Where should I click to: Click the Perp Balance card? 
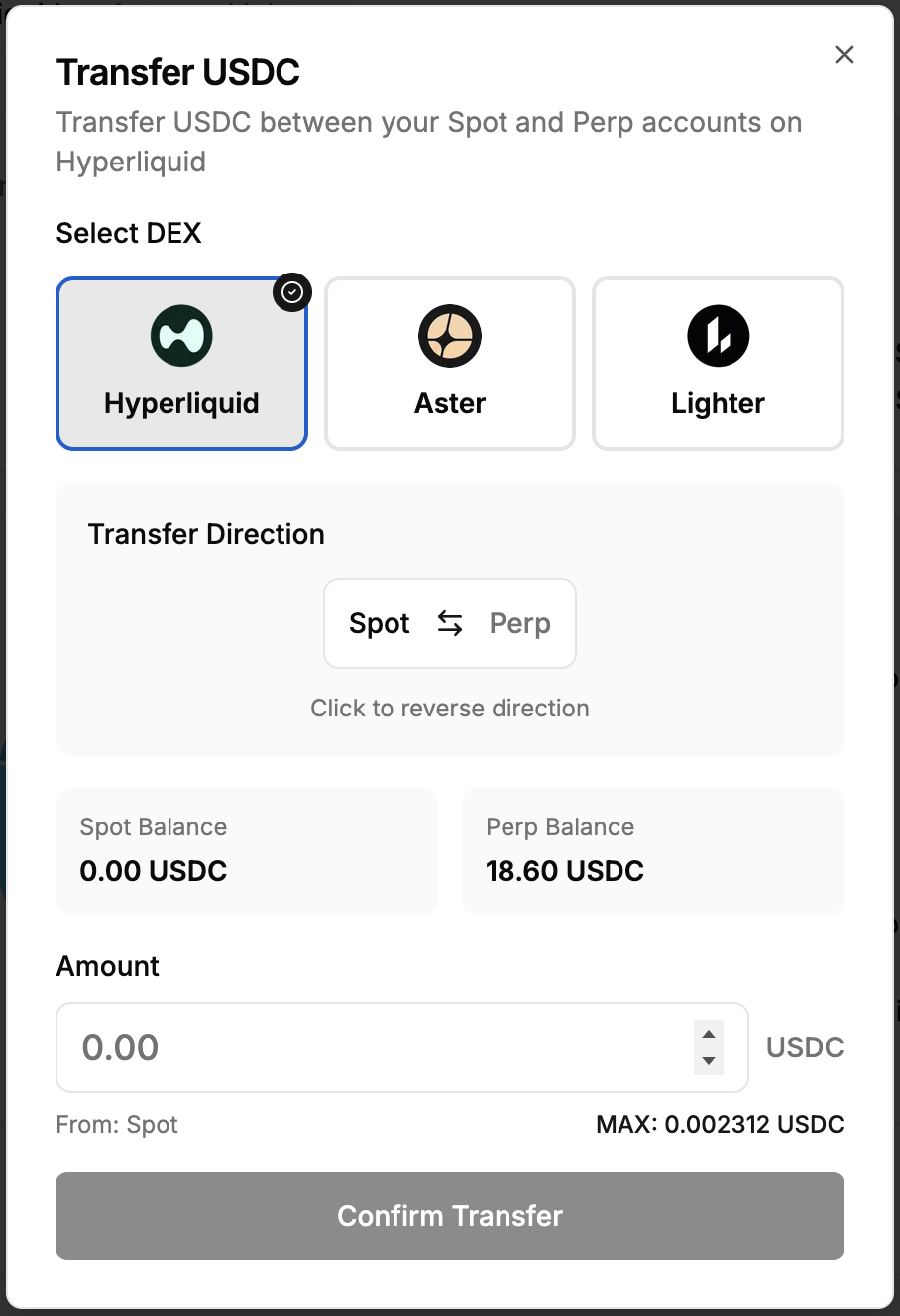click(x=652, y=850)
